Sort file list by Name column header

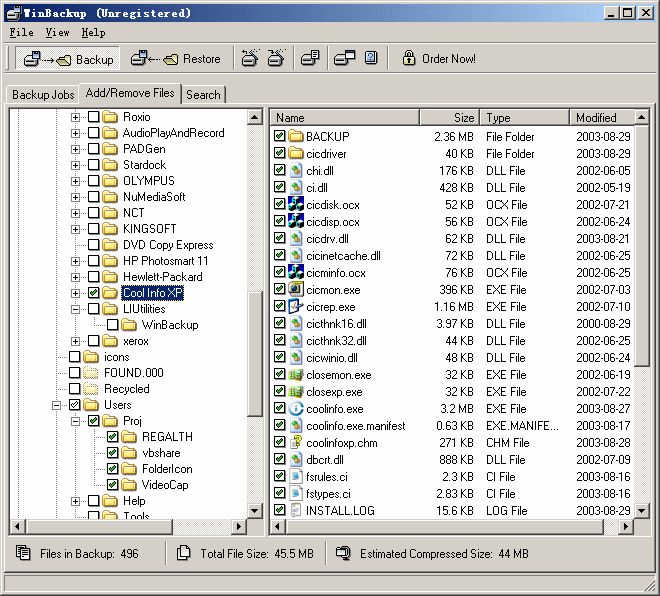click(345, 117)
